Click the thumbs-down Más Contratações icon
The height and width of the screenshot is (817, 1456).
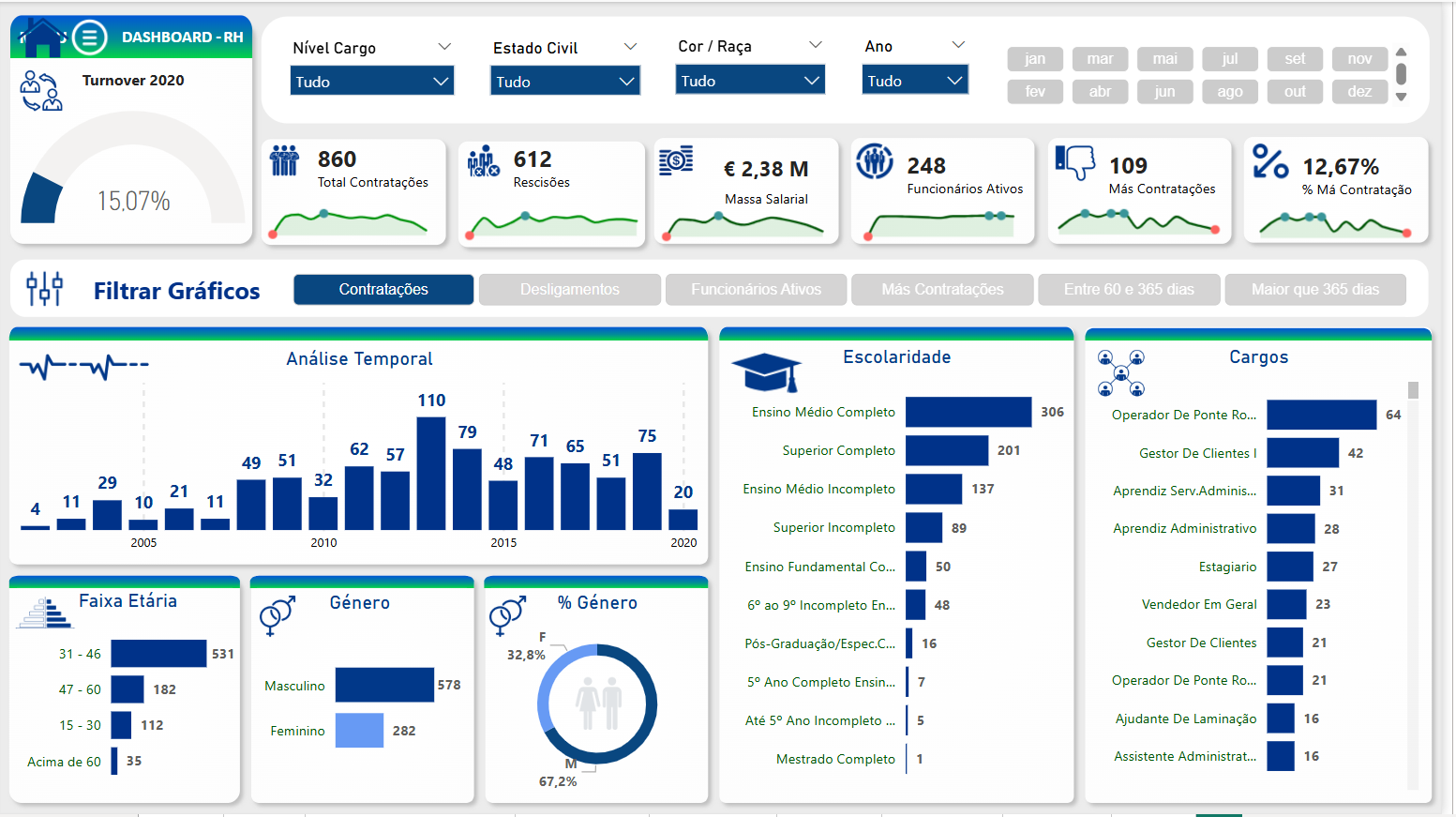1074,161
